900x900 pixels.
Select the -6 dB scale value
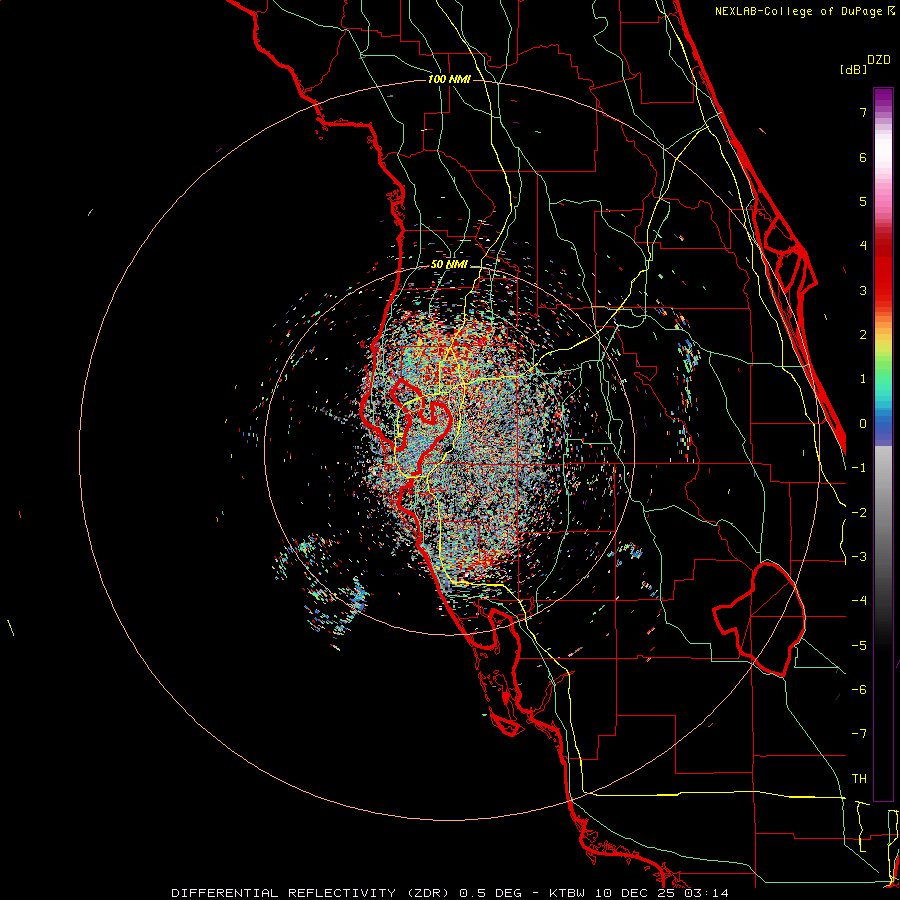[859, 690]
